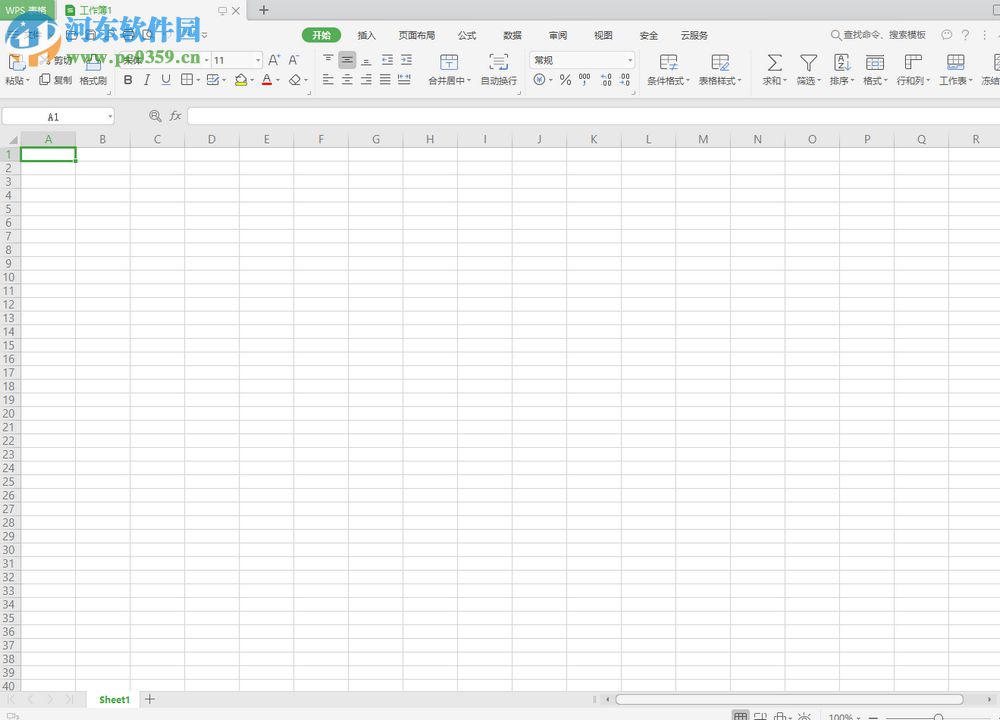Switch to the 插入 ribbon tab

[x=366, y=35]
